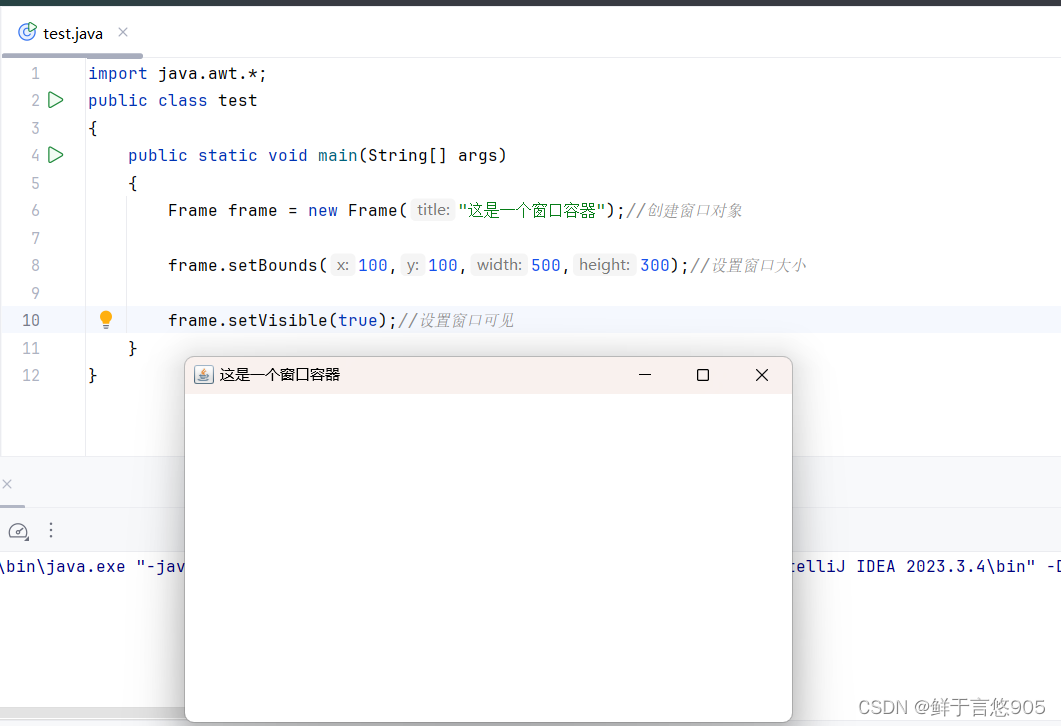Click the comment //设置窗口大小
Viewport: 1061px width, 726px height.
[748, 265]
